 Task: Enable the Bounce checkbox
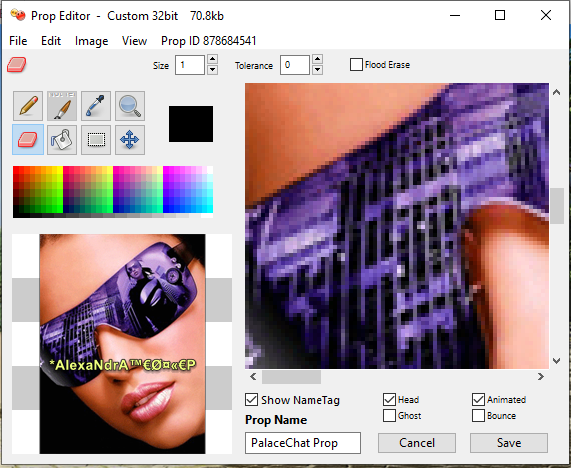coord(479,416)
